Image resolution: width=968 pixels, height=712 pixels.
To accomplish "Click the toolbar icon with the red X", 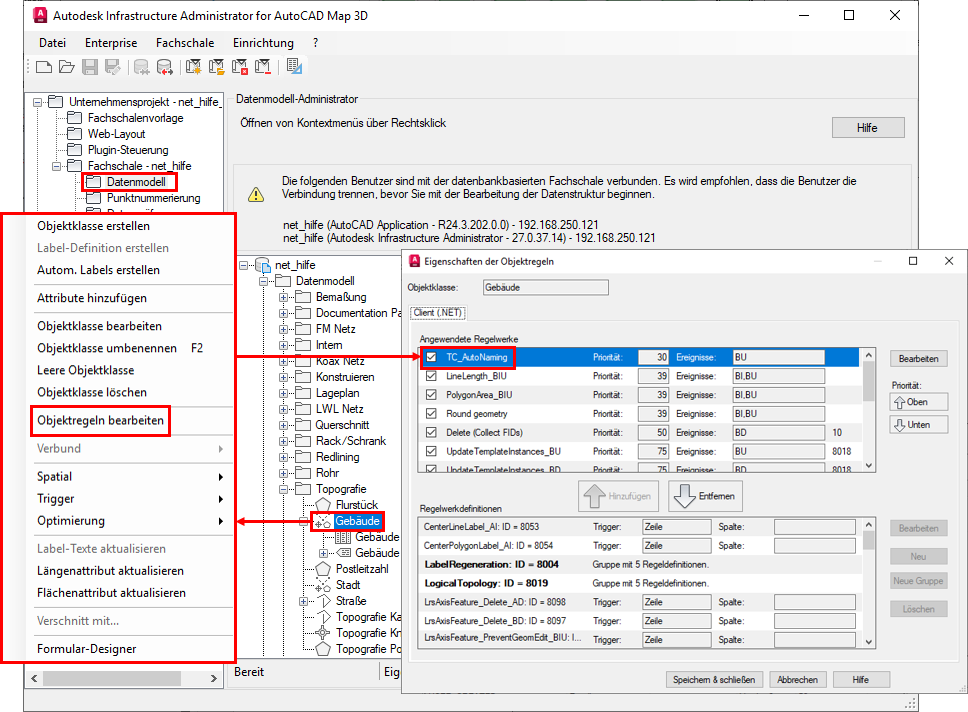I will [240, 67].
